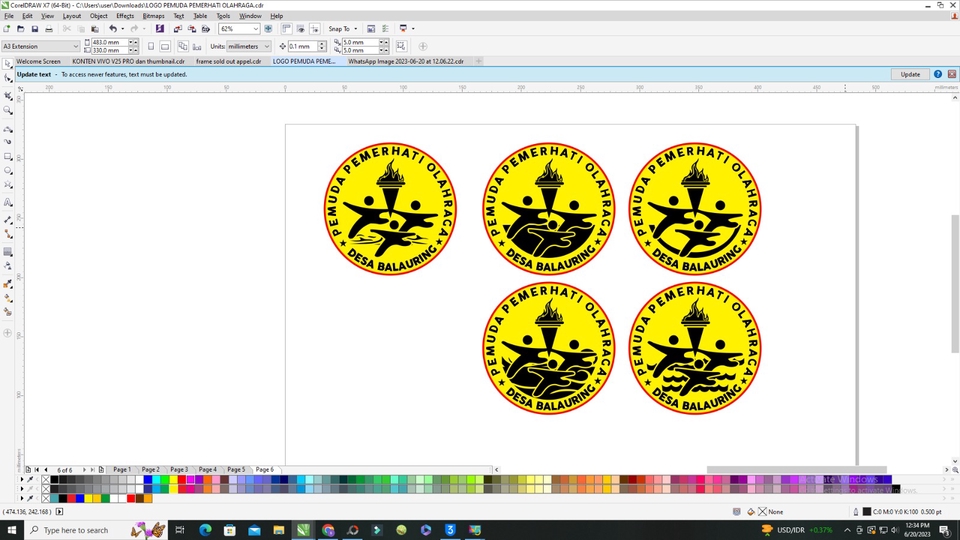
Task: Toggle Treat All Objects as Filled
Action: [401, 47]
